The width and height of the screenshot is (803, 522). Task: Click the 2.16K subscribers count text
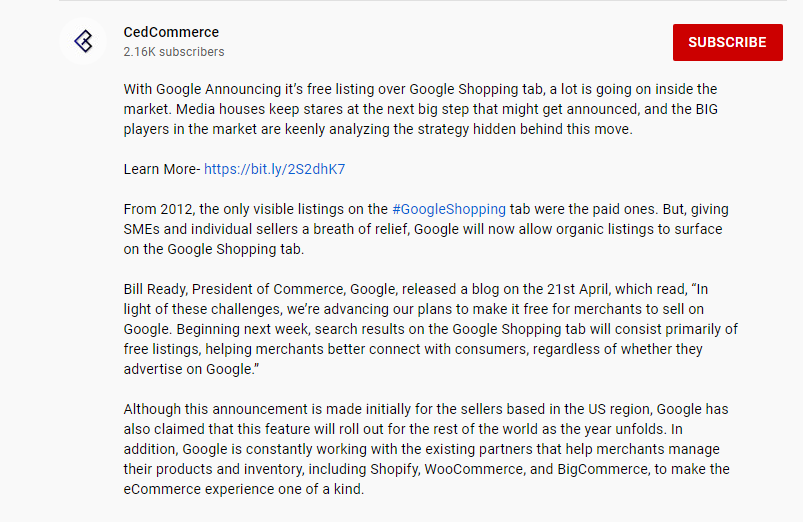(174, 52)
